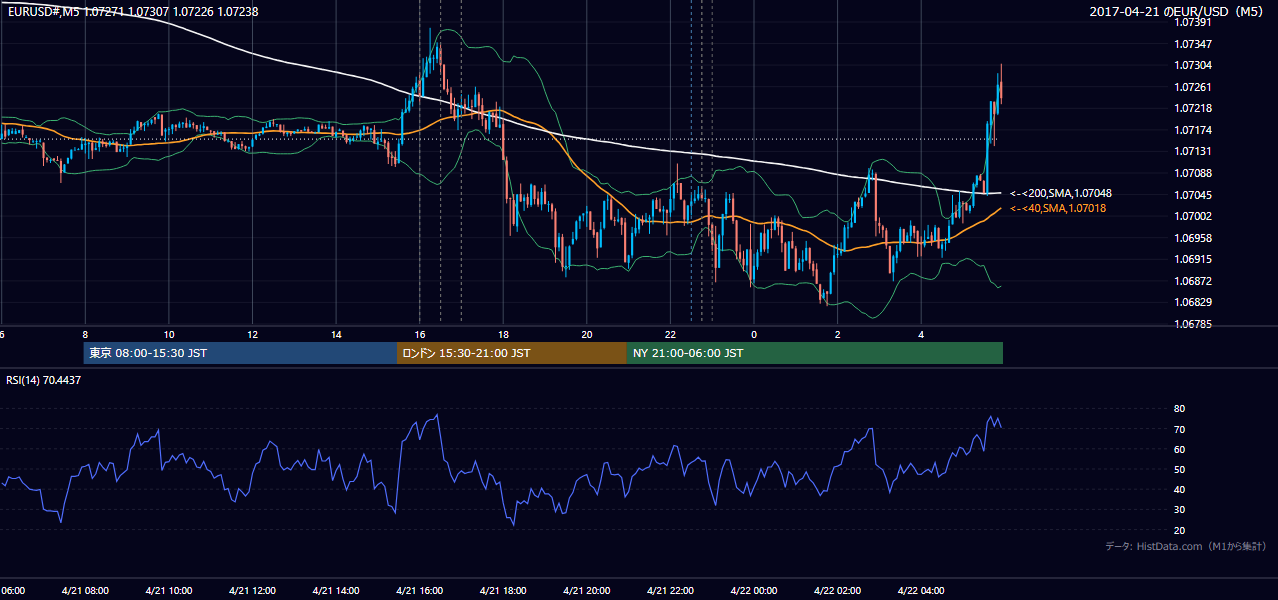Screen dimensions: 1278x600
Task: Select the Tokyo 08:00-15:30 JST session bar
Action: point(240,353)
